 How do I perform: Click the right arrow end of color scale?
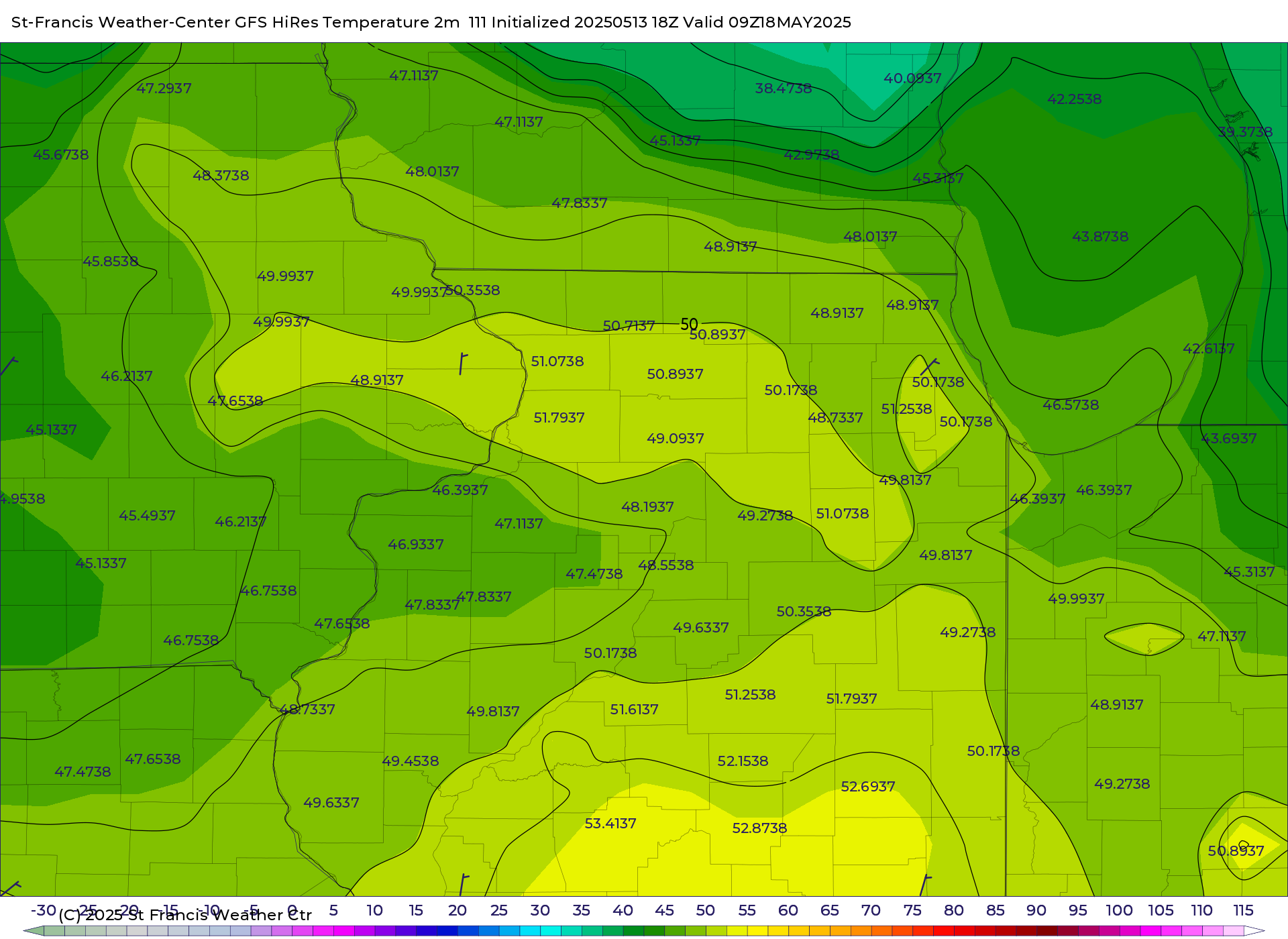[x=1255, y=931]
